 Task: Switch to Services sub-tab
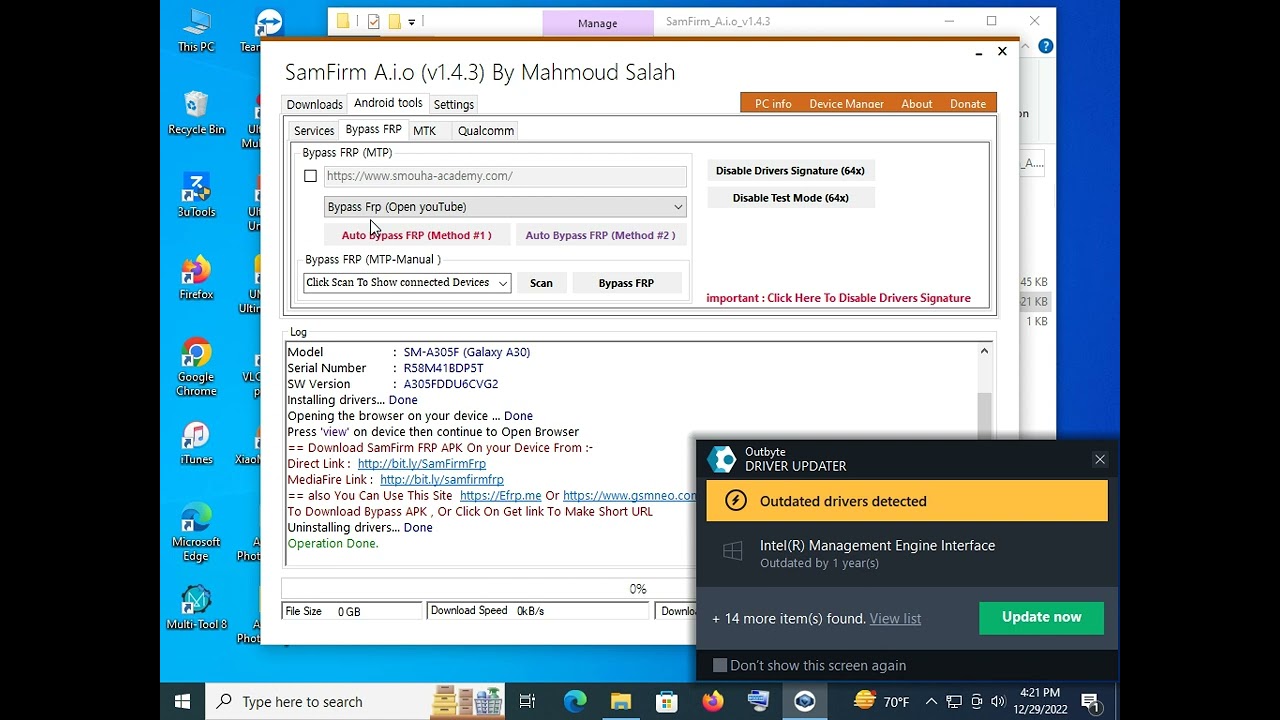[314, 131]
